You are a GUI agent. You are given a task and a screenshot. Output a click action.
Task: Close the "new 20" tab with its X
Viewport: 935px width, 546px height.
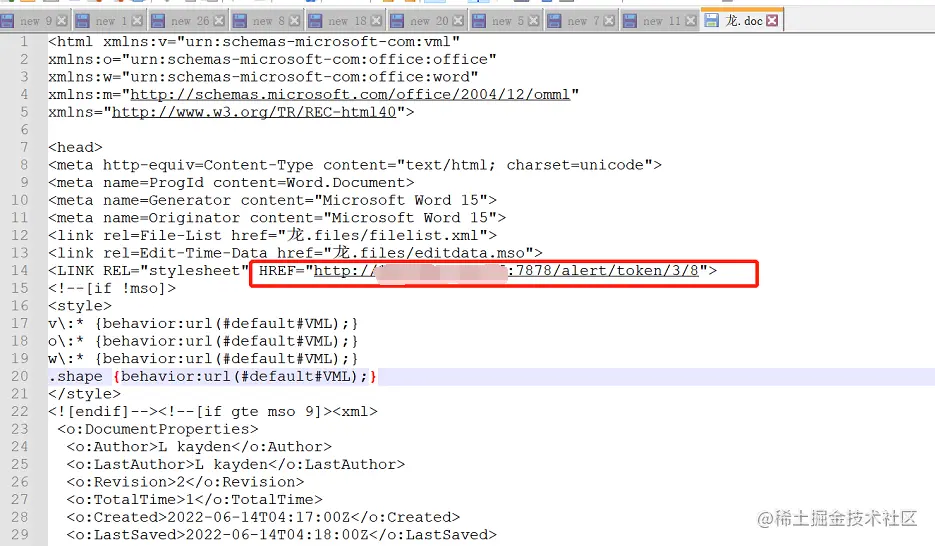458,21
